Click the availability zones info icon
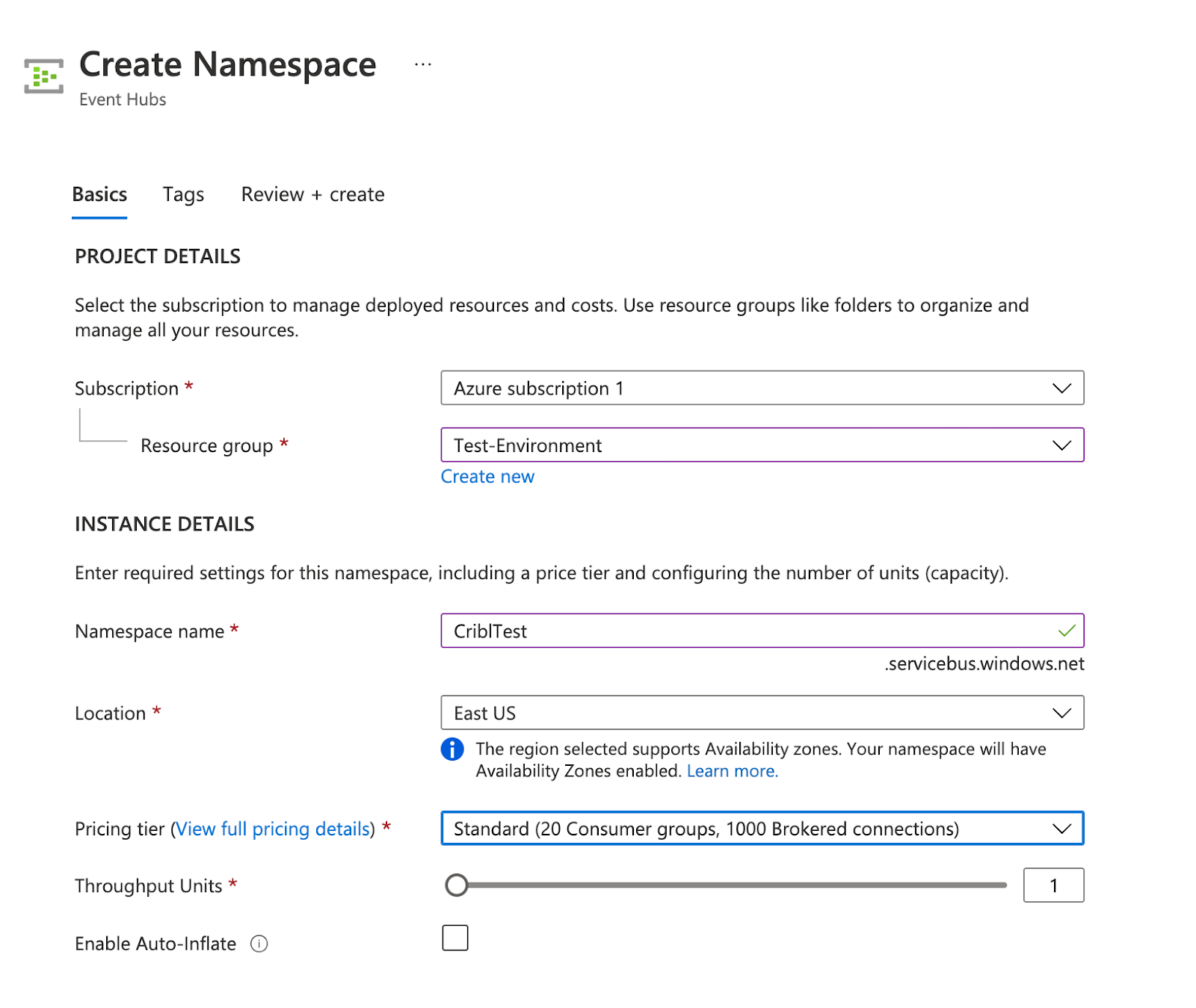1196x1008 pixels. click(x=452, y=749)
